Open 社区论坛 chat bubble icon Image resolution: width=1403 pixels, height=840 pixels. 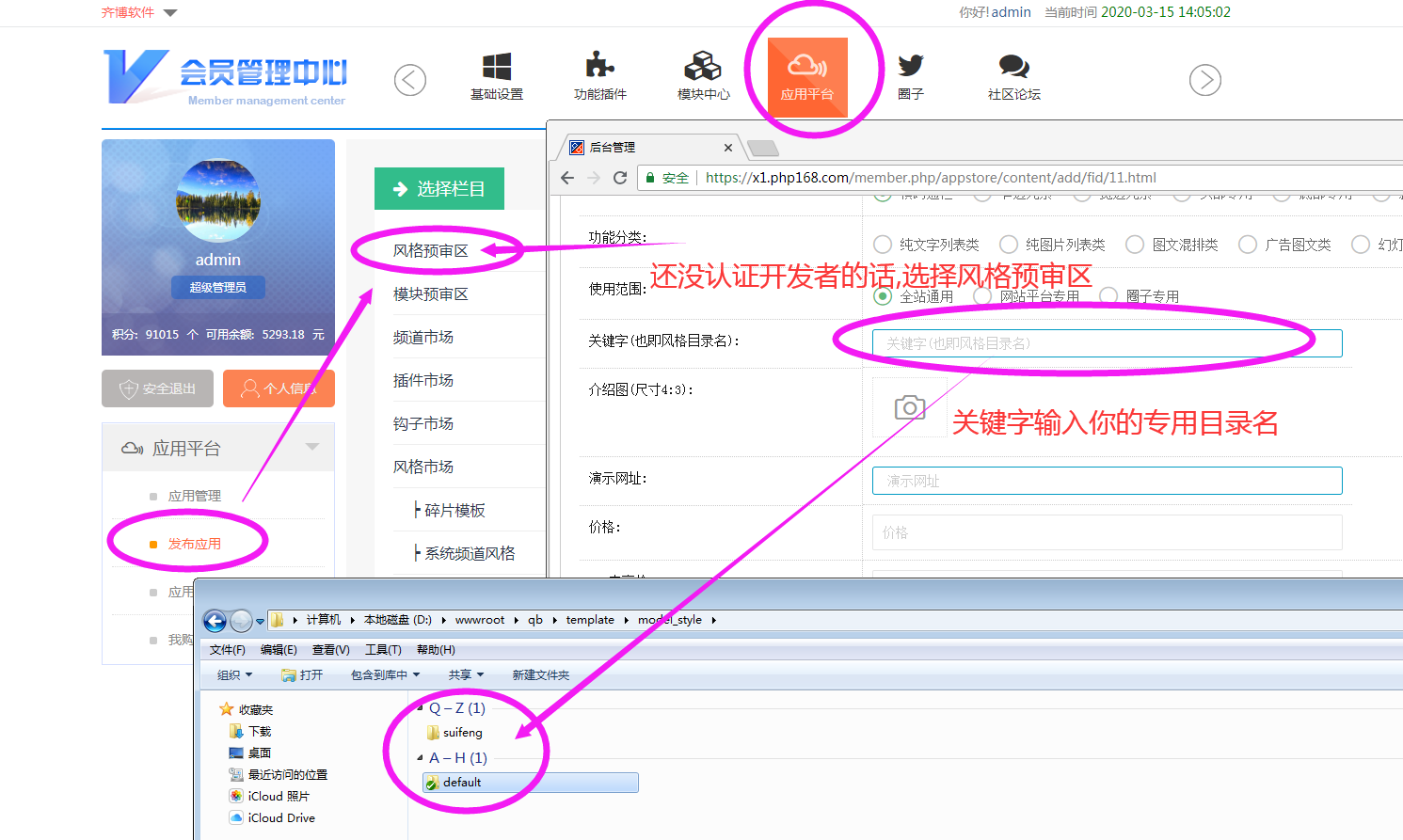[x=1013, y=66]
